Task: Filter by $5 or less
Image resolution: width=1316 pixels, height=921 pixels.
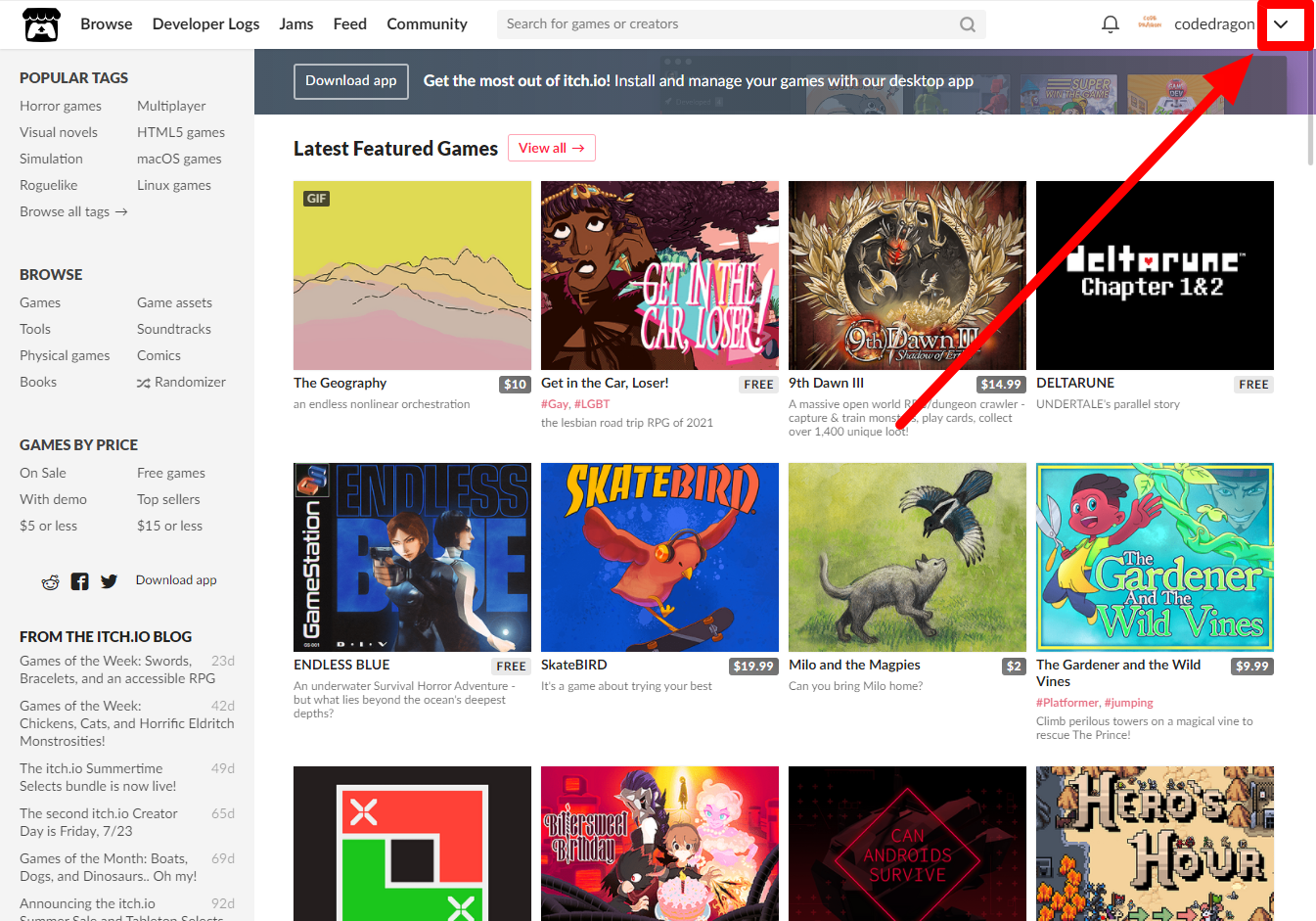Action: pos(48,526)
